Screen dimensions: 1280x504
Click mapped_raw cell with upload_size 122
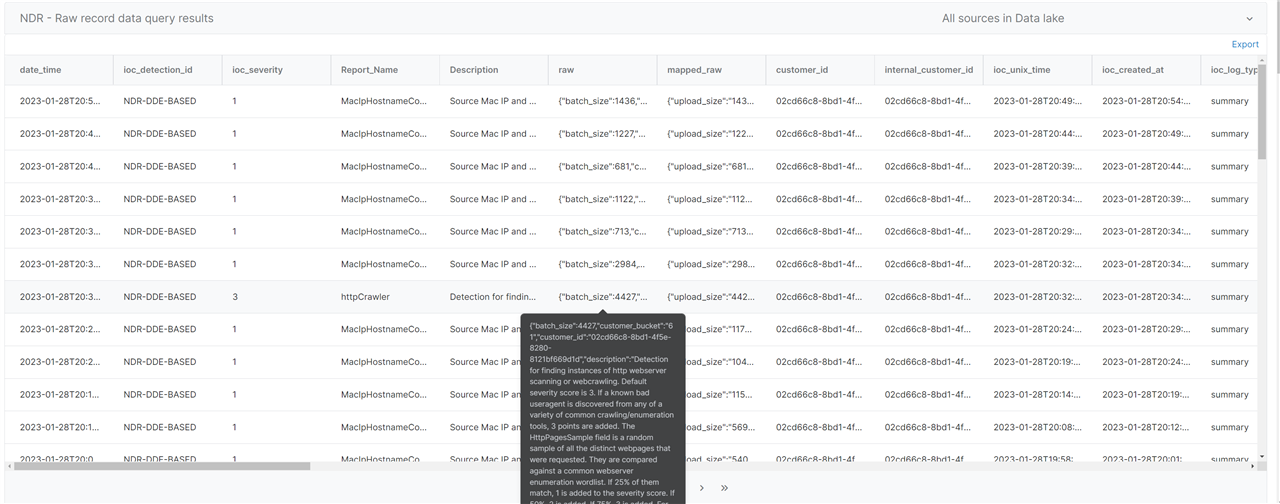tap(711, 134)
